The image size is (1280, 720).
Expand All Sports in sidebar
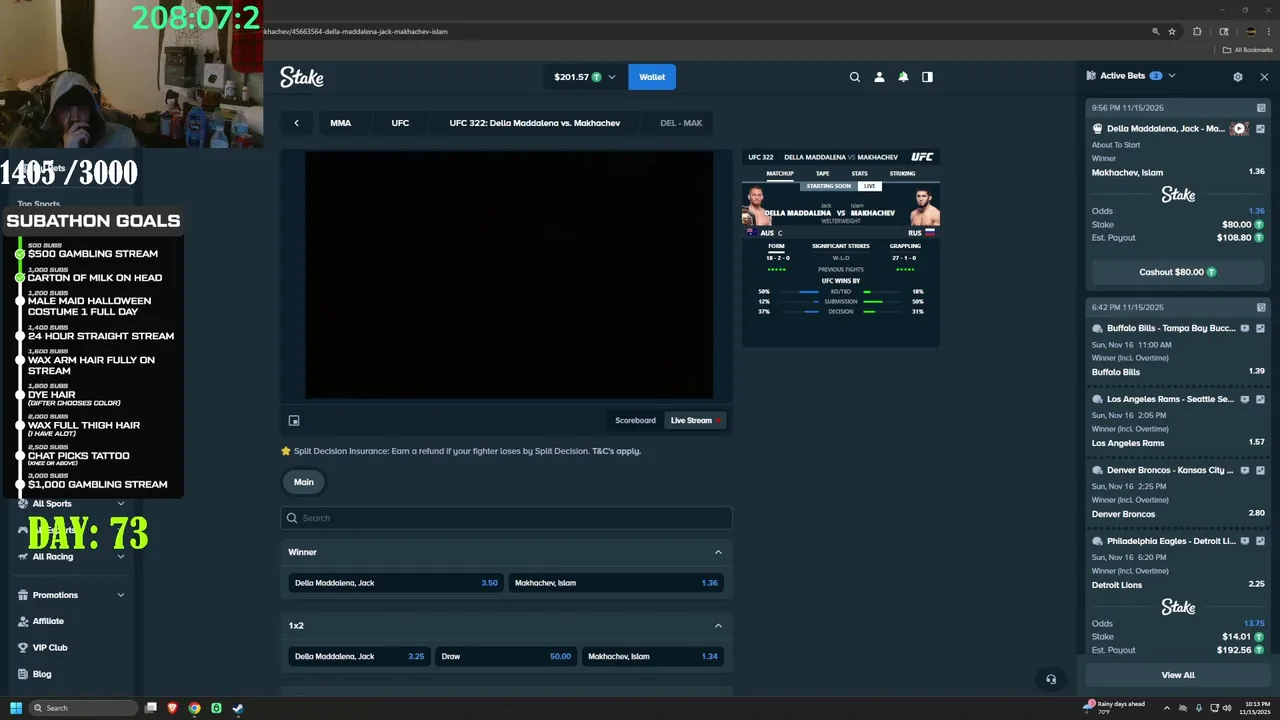pyautogui.click(x=121, y=504)
